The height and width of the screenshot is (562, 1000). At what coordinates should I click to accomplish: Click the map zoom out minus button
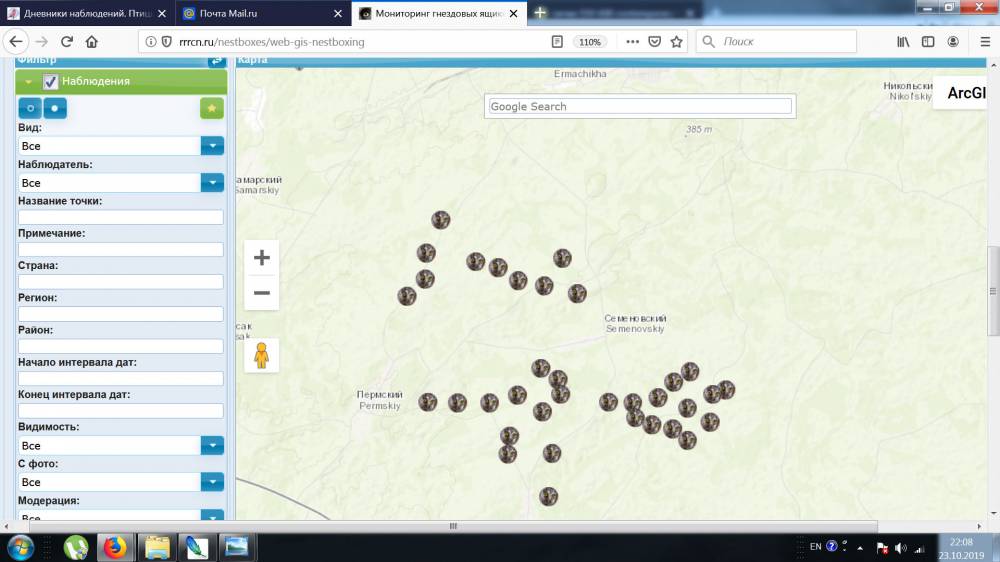(262, 293)
